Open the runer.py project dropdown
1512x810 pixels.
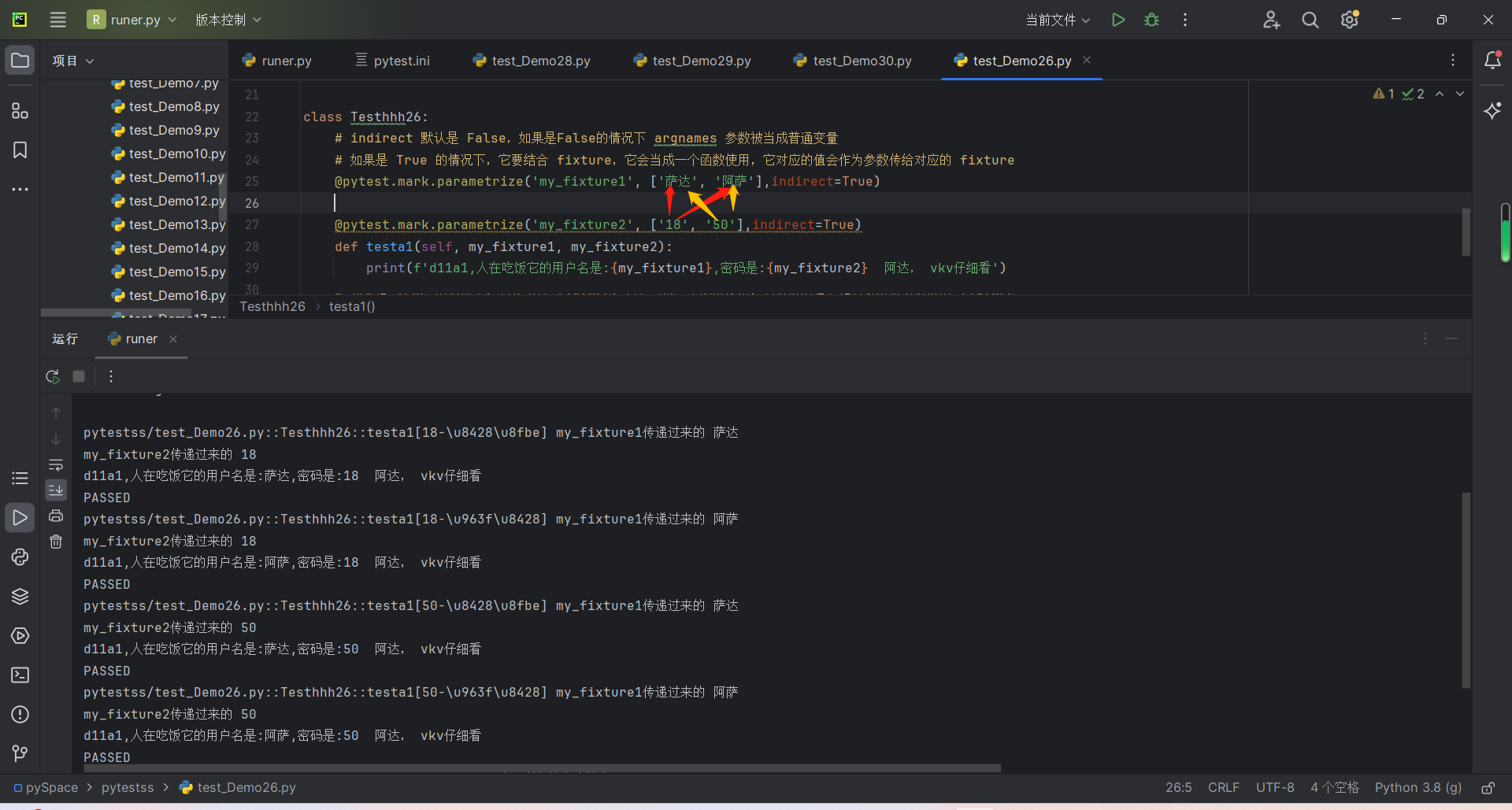132,20
